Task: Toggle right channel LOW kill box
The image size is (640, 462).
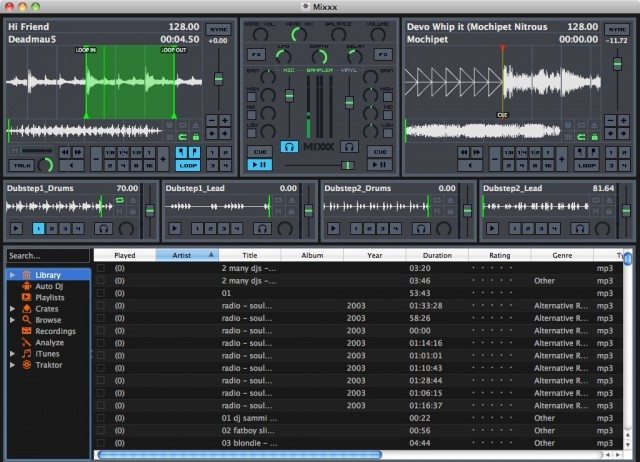Action: coord(388,133)
